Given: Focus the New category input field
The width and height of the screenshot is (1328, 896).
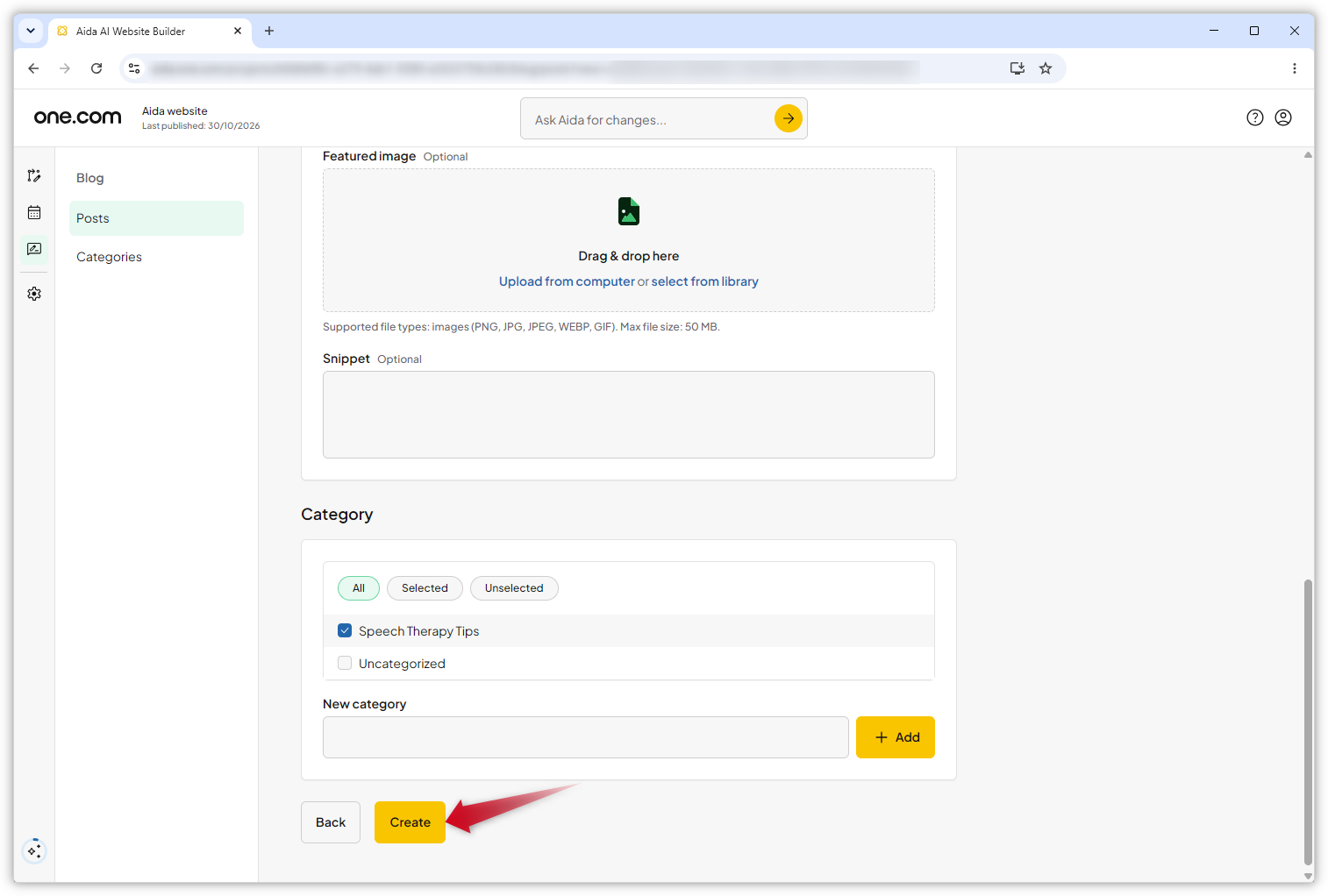Looking at the screenshot, I should pos(586,737).
